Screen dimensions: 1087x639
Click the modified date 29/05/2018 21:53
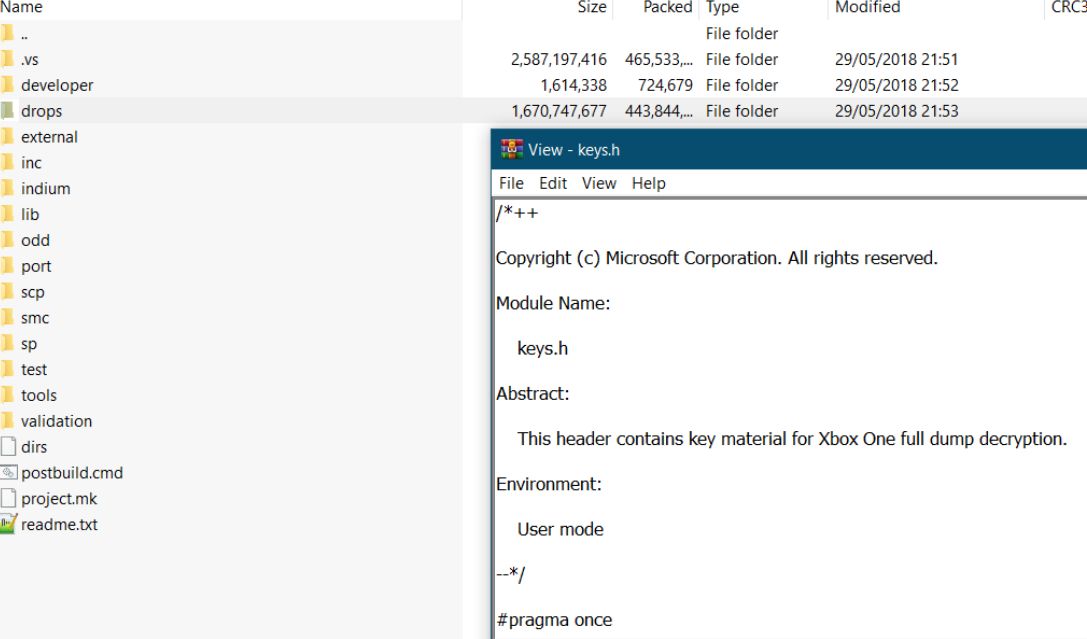pos(896,111)
